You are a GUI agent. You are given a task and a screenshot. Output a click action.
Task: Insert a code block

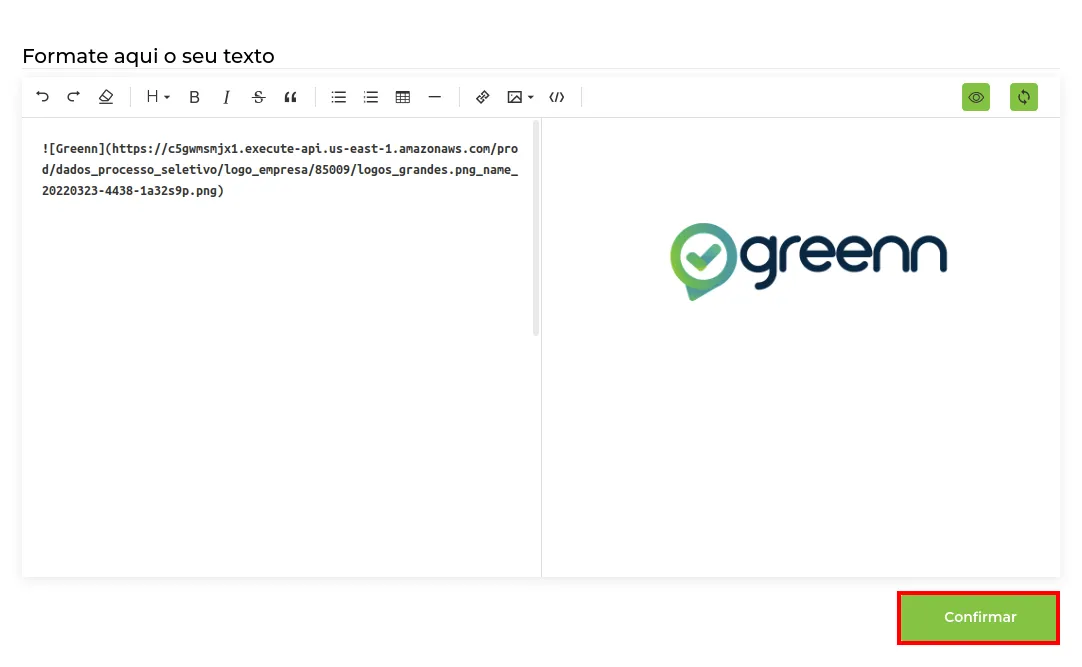(557, 97)
